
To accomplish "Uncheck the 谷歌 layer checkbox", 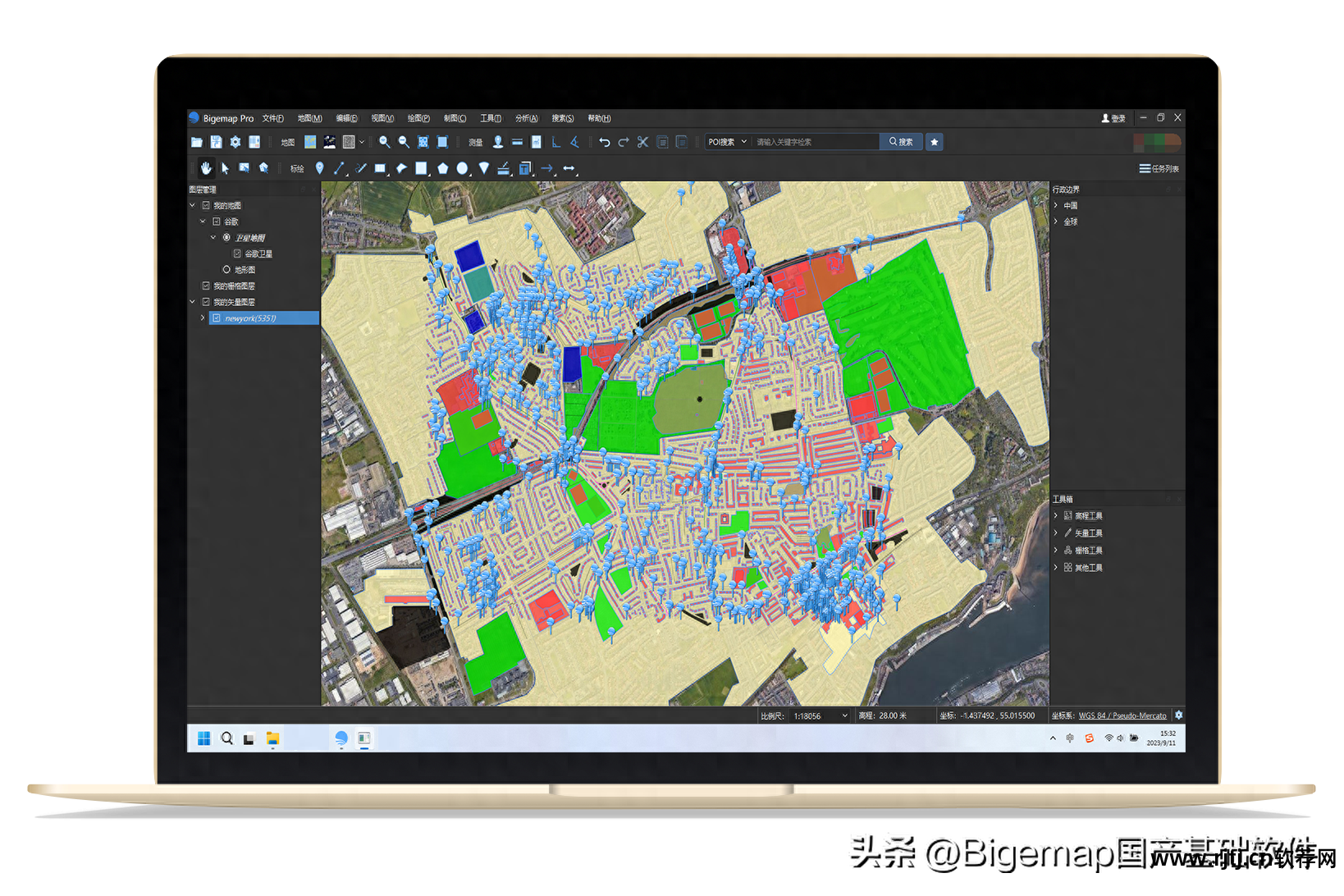I will click(217, 222).
